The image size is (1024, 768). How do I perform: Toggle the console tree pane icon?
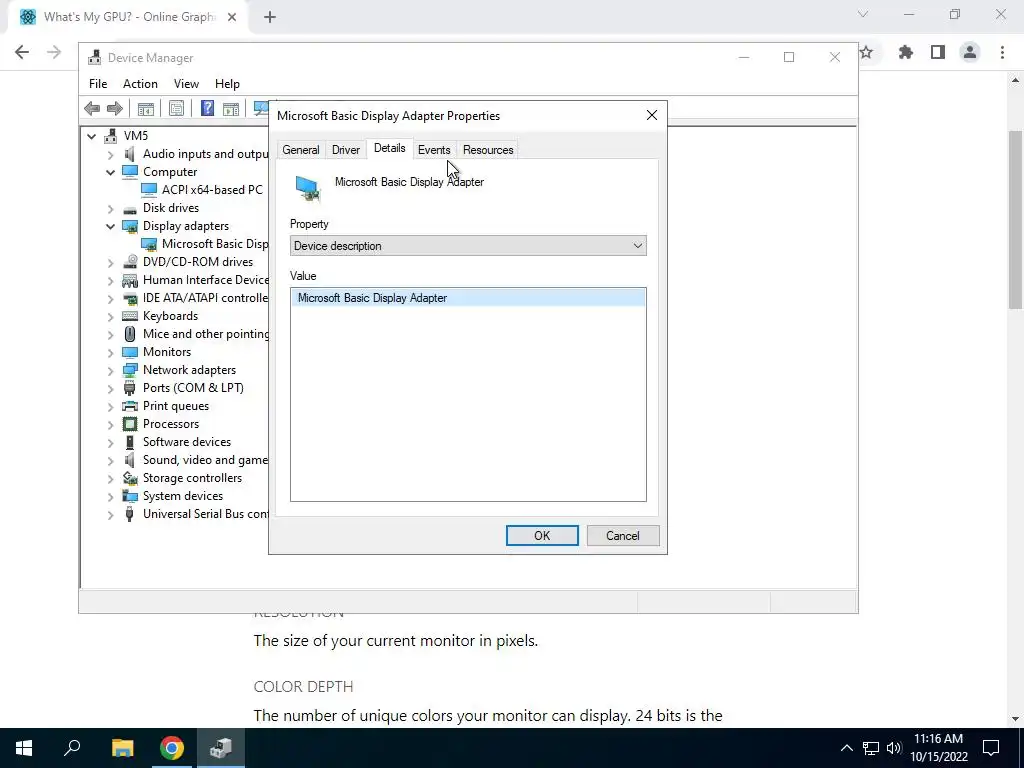point(146,108)
